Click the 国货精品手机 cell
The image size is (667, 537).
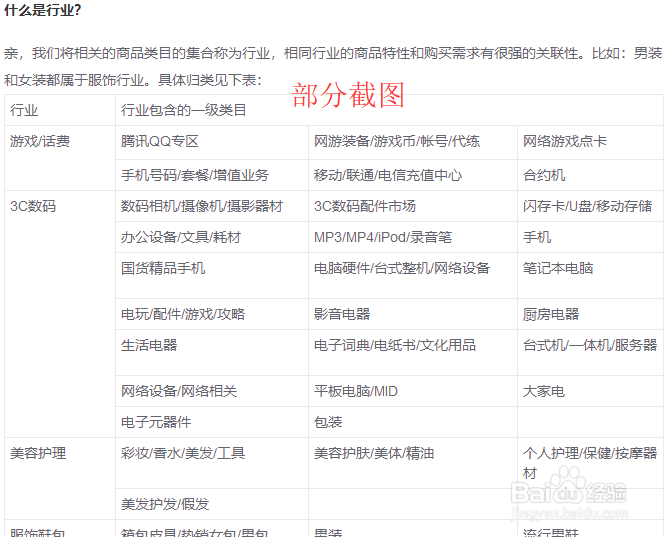coord(212,275)
